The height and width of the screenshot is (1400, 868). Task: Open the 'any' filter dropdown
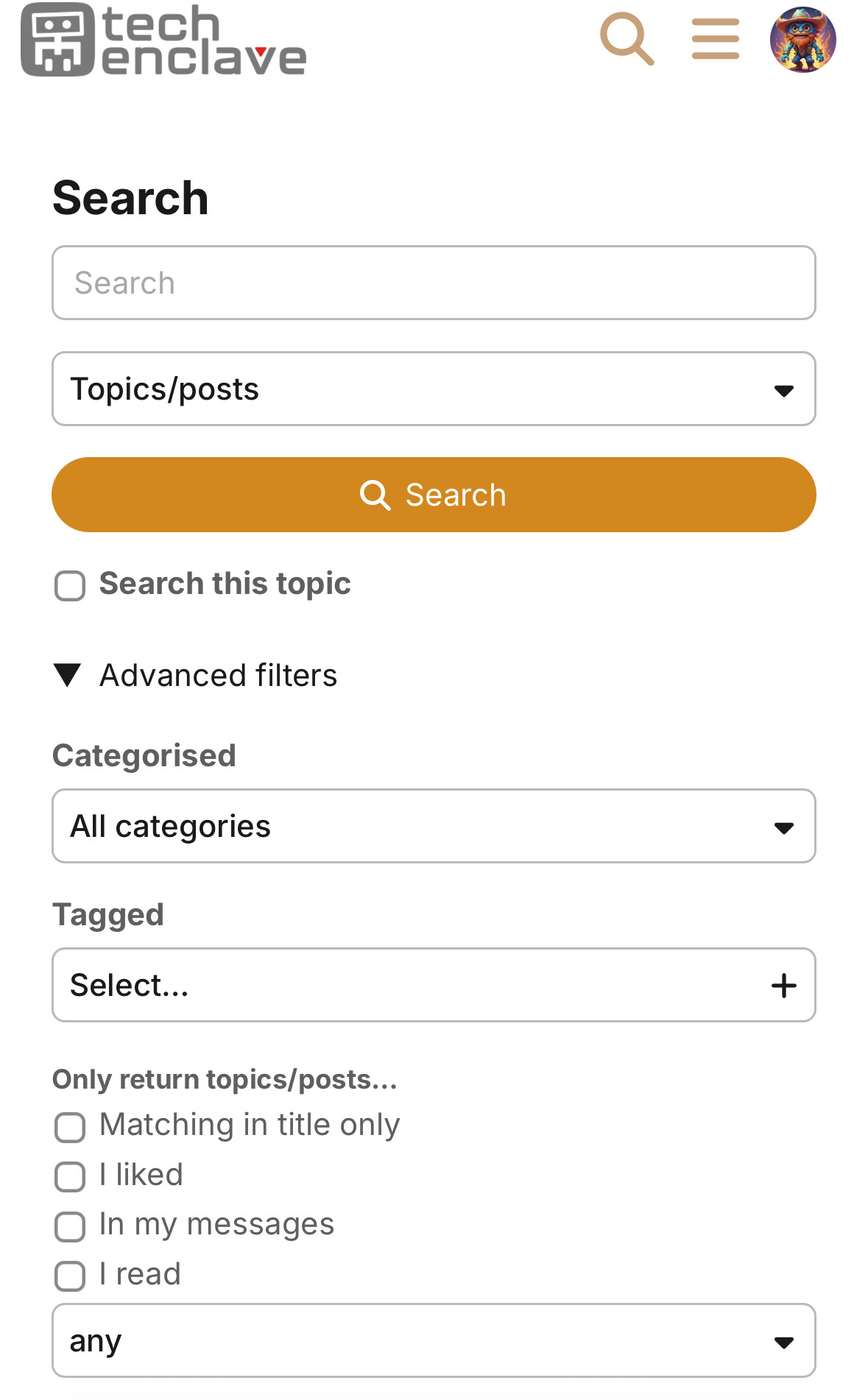[434, 1340]
